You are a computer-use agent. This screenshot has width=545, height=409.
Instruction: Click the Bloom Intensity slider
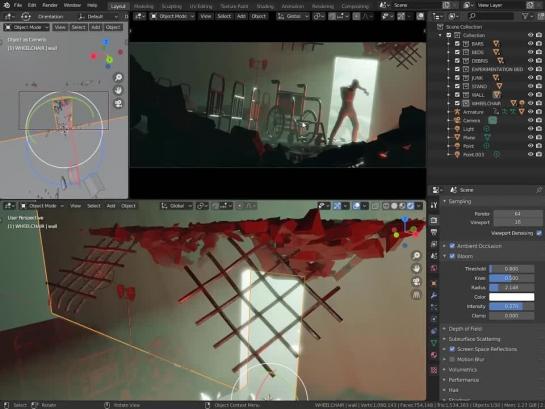pyautogui.click(x=511, y=306)
